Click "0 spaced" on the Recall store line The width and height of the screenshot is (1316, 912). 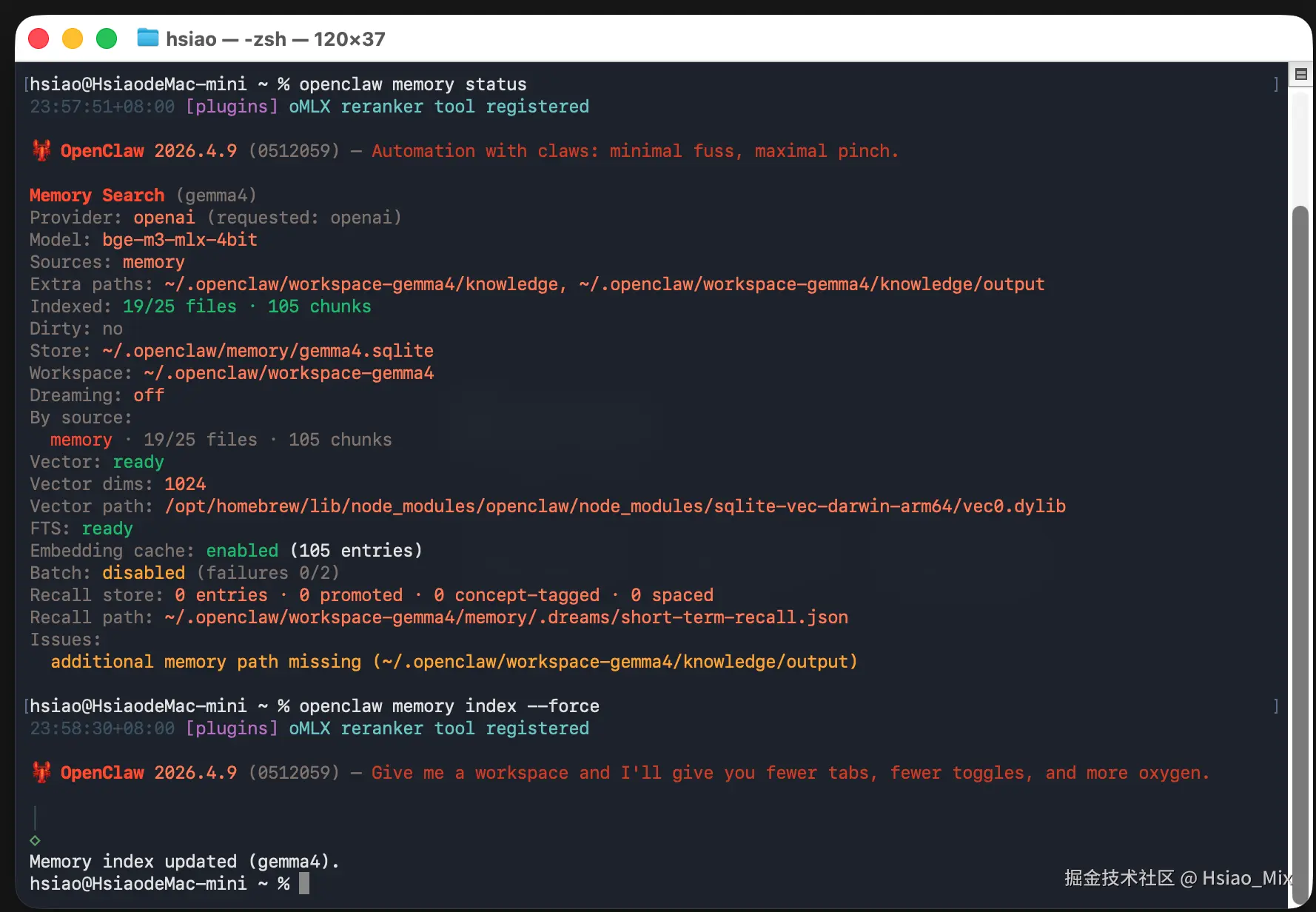tap(672, 595)
